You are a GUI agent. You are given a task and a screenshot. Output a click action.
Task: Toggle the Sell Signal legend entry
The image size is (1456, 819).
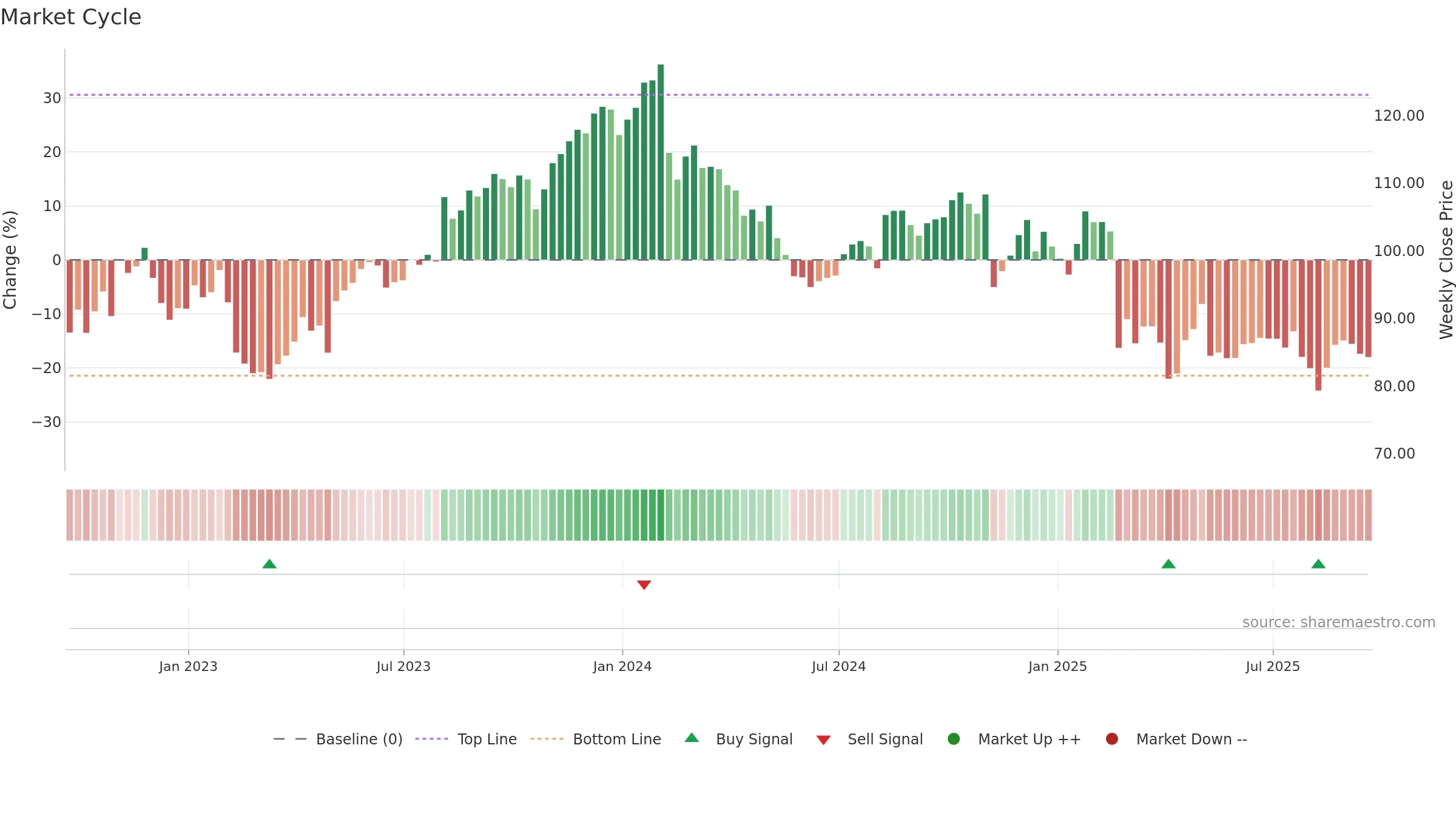869,739
